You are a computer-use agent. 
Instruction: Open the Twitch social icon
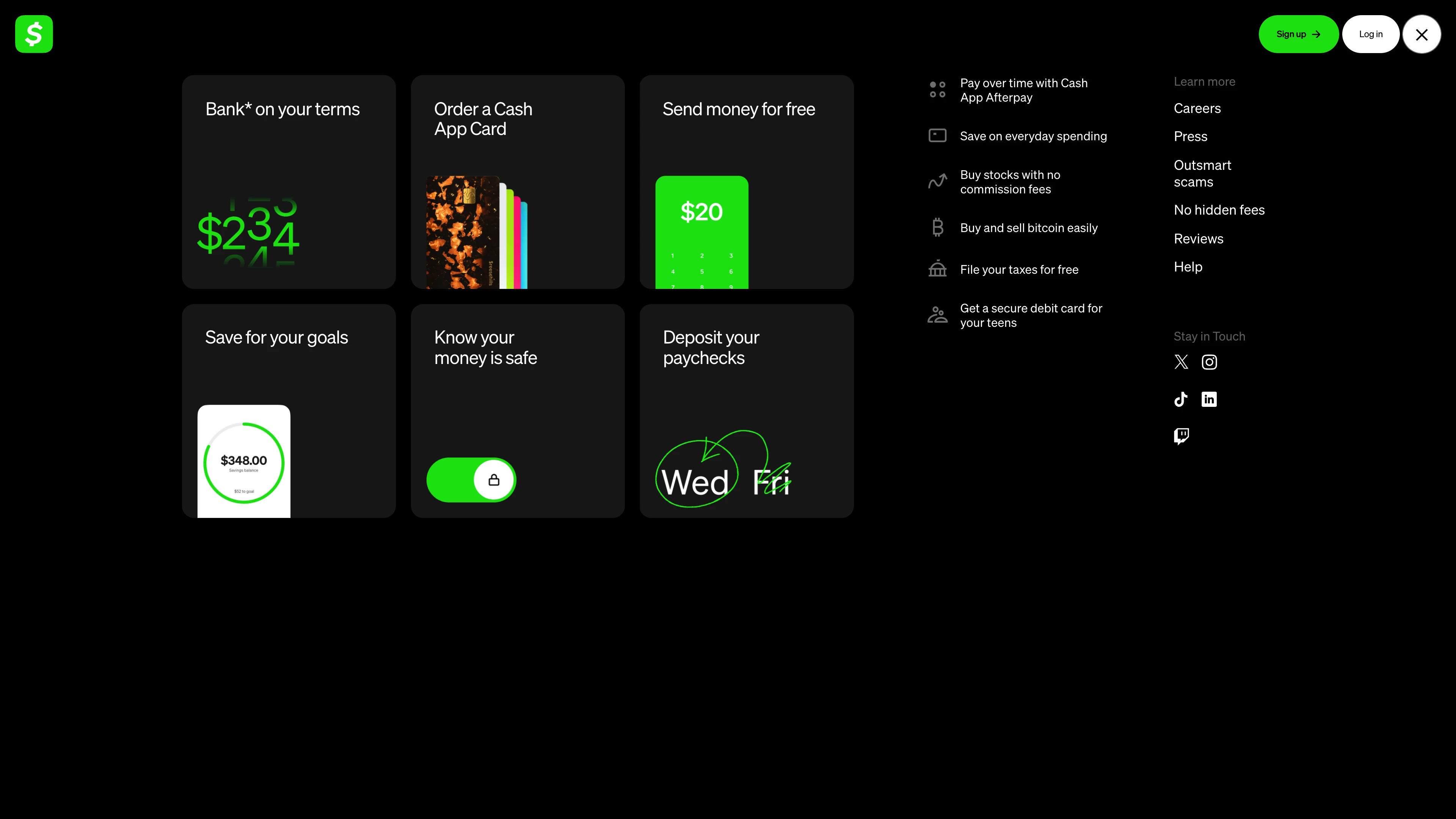(x=1181, y=436)
